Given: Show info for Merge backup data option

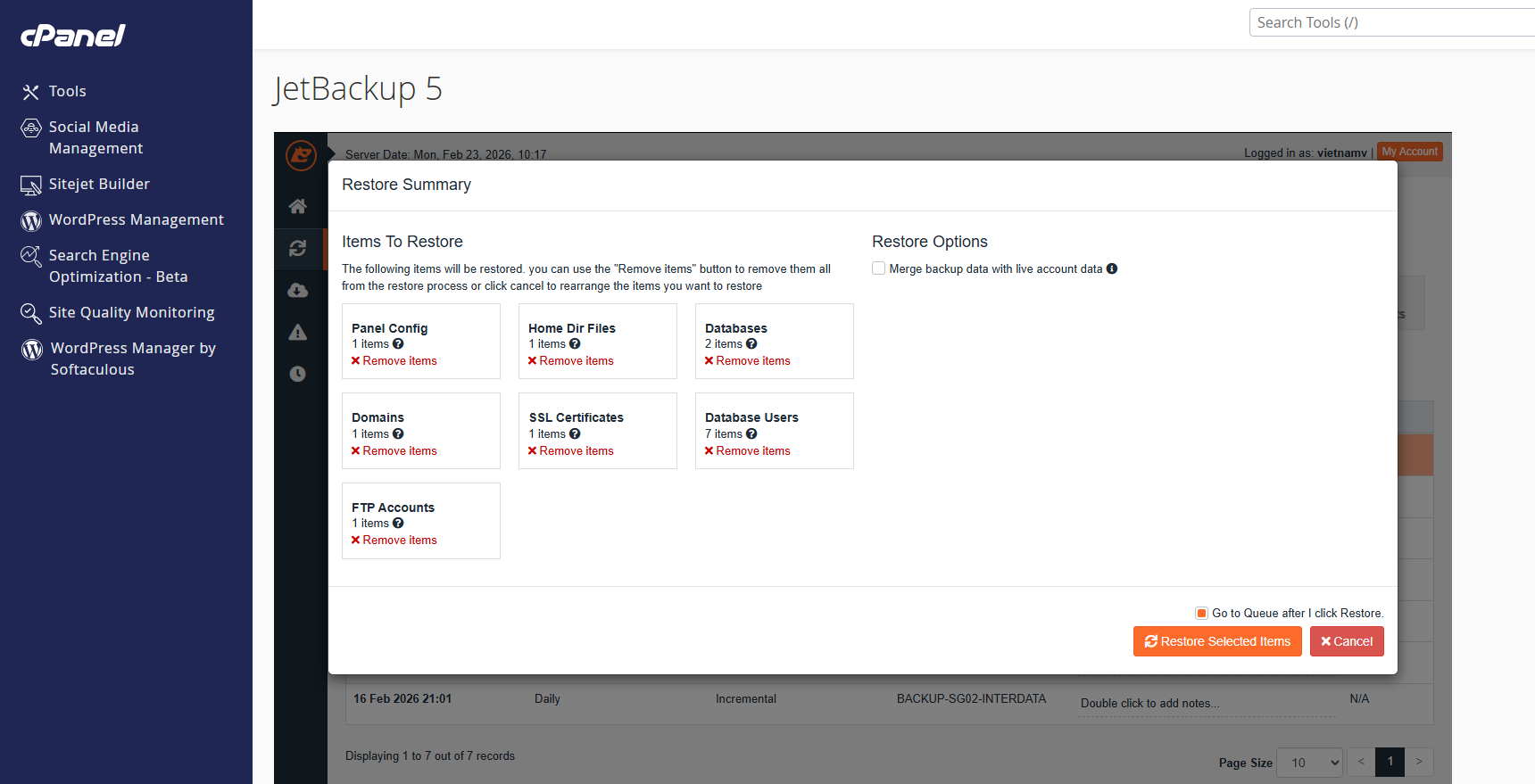Looking at the screenshot, I should (1112, 268).
